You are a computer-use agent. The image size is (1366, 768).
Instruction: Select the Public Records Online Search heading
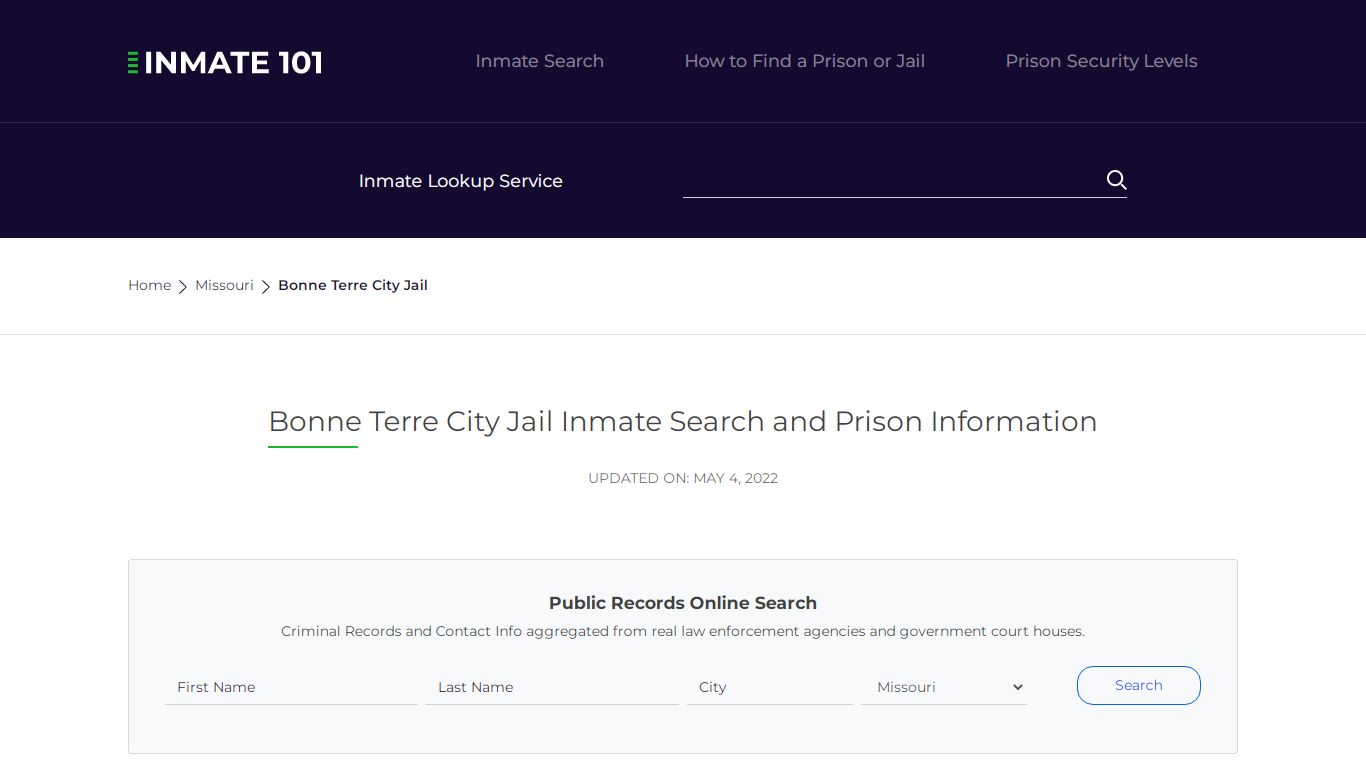(x=683, y=603)
